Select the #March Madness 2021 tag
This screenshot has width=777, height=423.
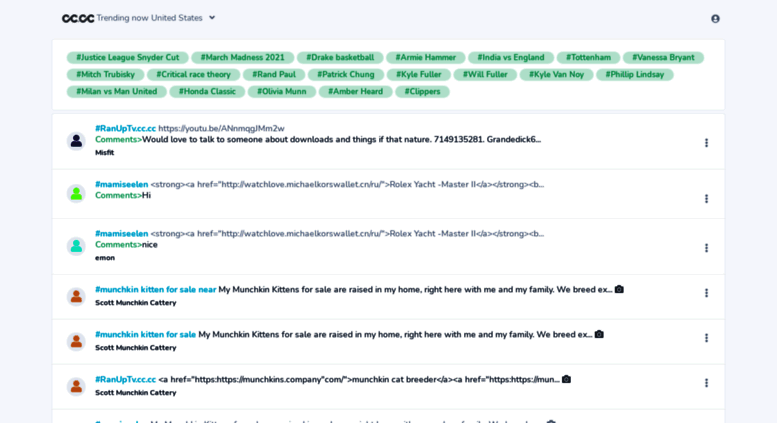point(242,57)
